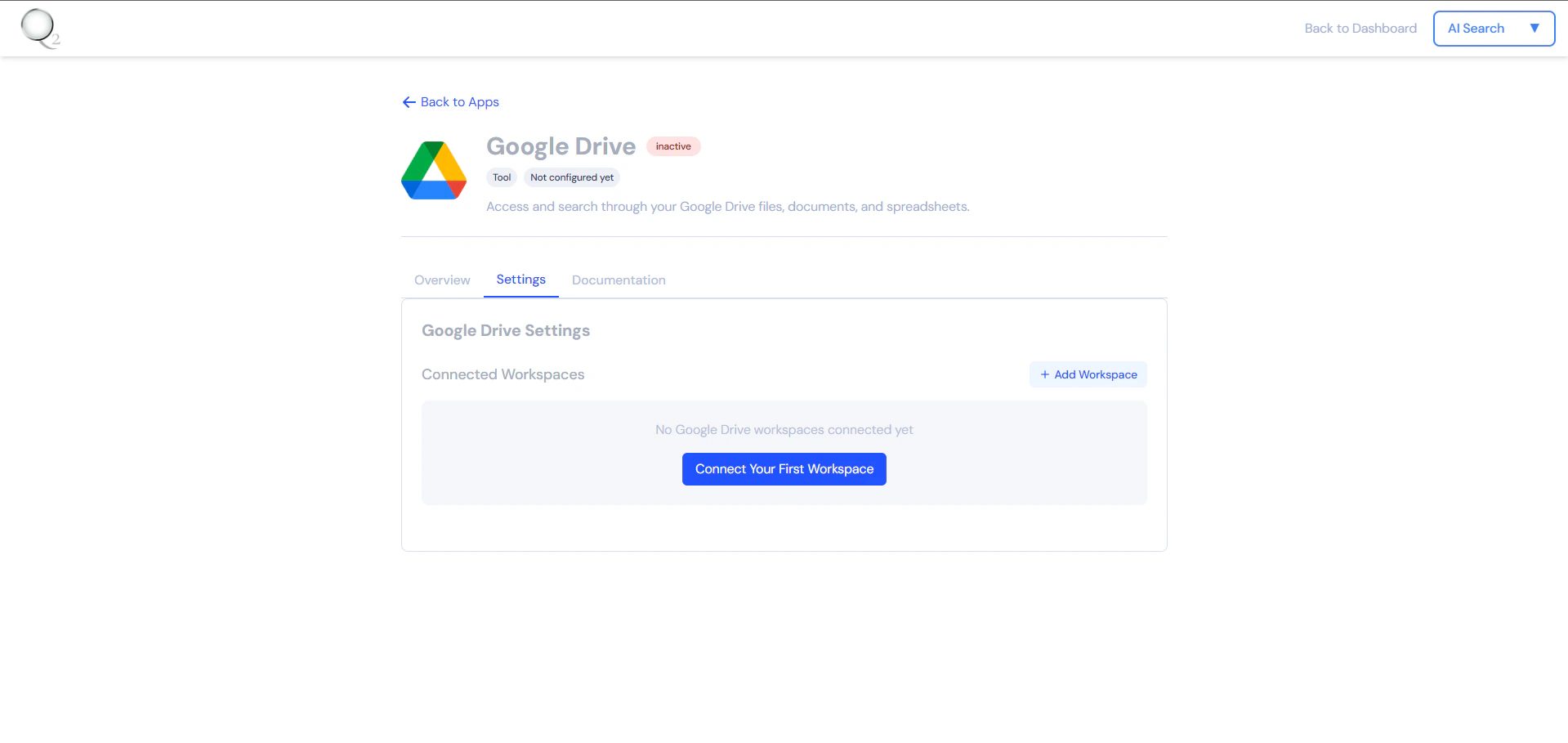Click the Google Drive page title
This screenshot has height=743, width=1568.
pos(561,146)
